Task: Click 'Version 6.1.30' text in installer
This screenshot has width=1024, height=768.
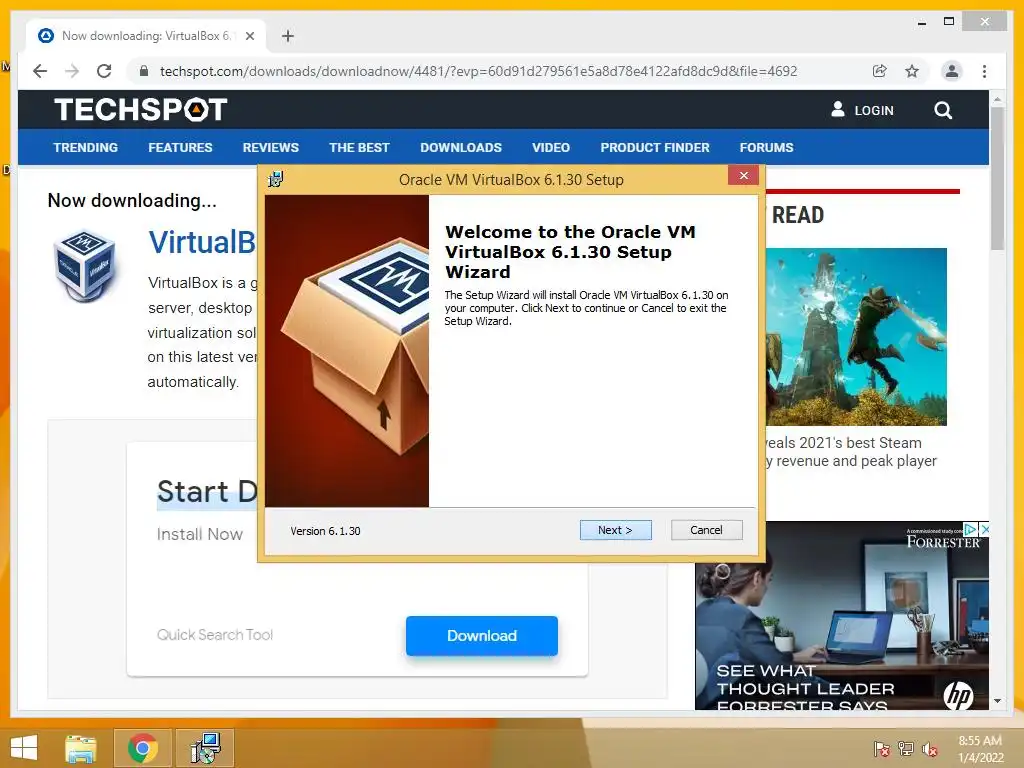Action: click(325, 531)
